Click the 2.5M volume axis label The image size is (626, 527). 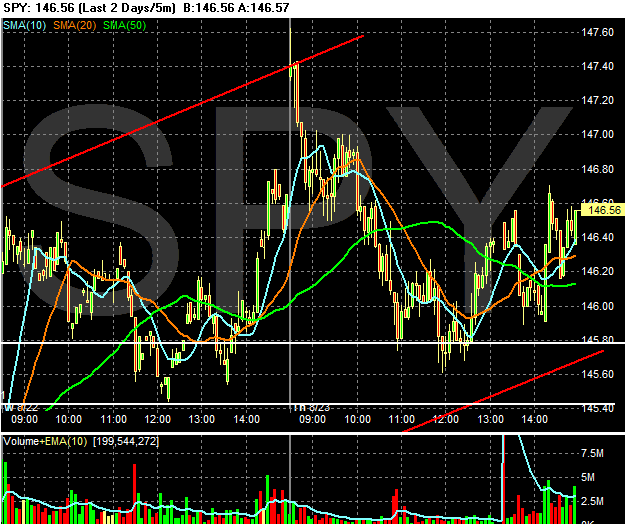click(x=592, y=501)
